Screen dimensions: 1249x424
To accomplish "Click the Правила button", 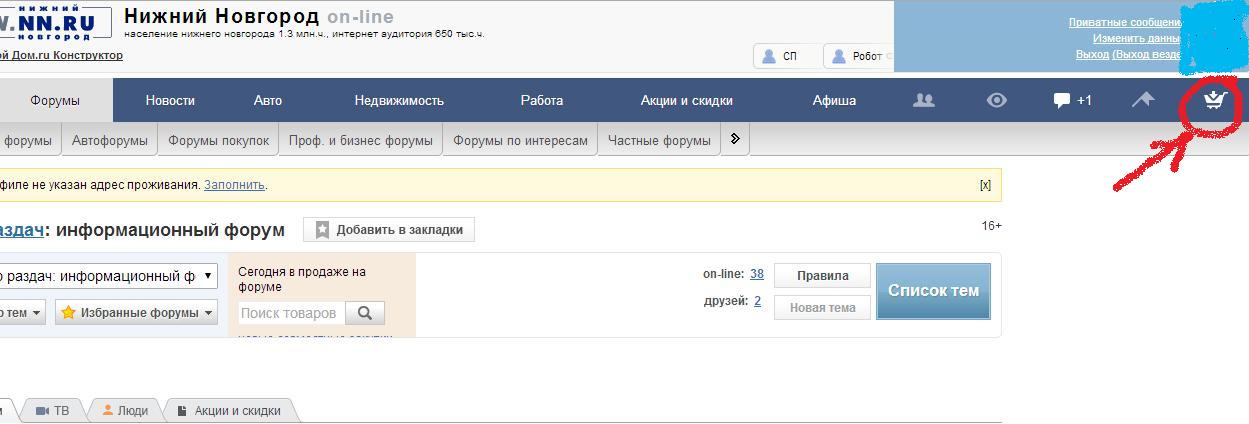I will (822, 276).
